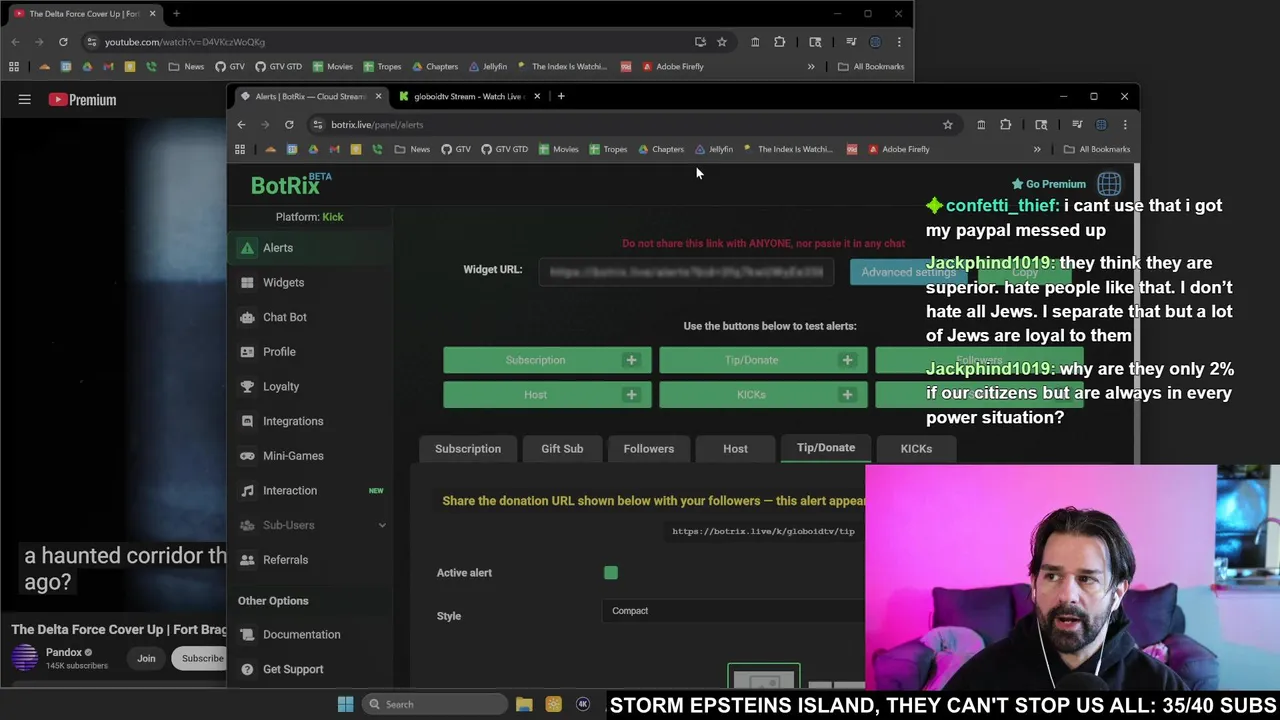The height and width of the screenshot is (720, 1280).
Task: Switch to the KICKs tab
Action: tap(916, 449)
